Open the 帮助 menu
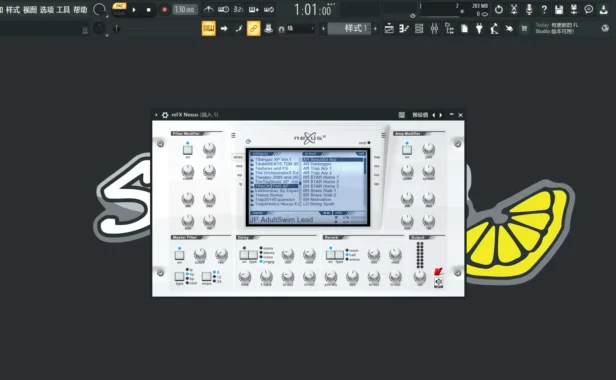 coord(80,9)
